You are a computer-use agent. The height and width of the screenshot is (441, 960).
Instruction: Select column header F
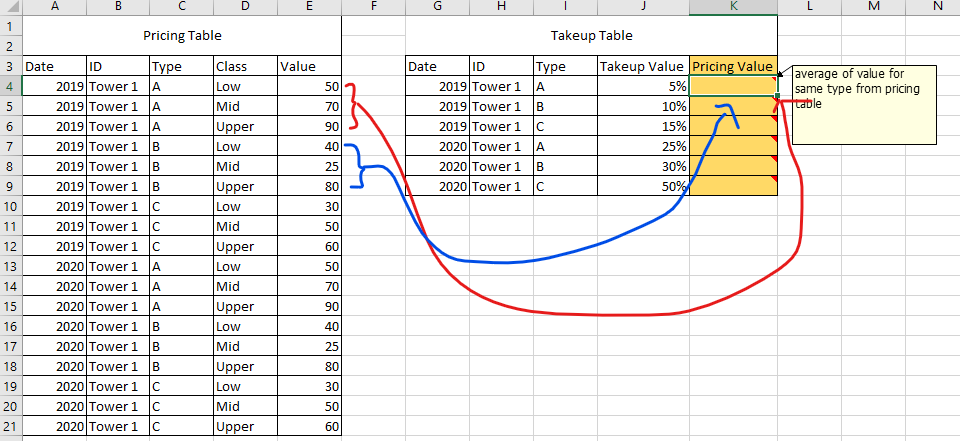(373, 7)
